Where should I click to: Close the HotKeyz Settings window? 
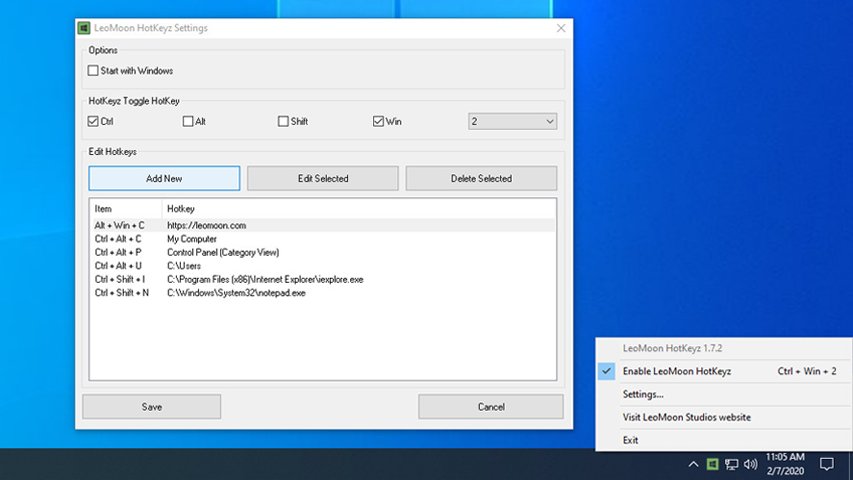pos(561,28)
